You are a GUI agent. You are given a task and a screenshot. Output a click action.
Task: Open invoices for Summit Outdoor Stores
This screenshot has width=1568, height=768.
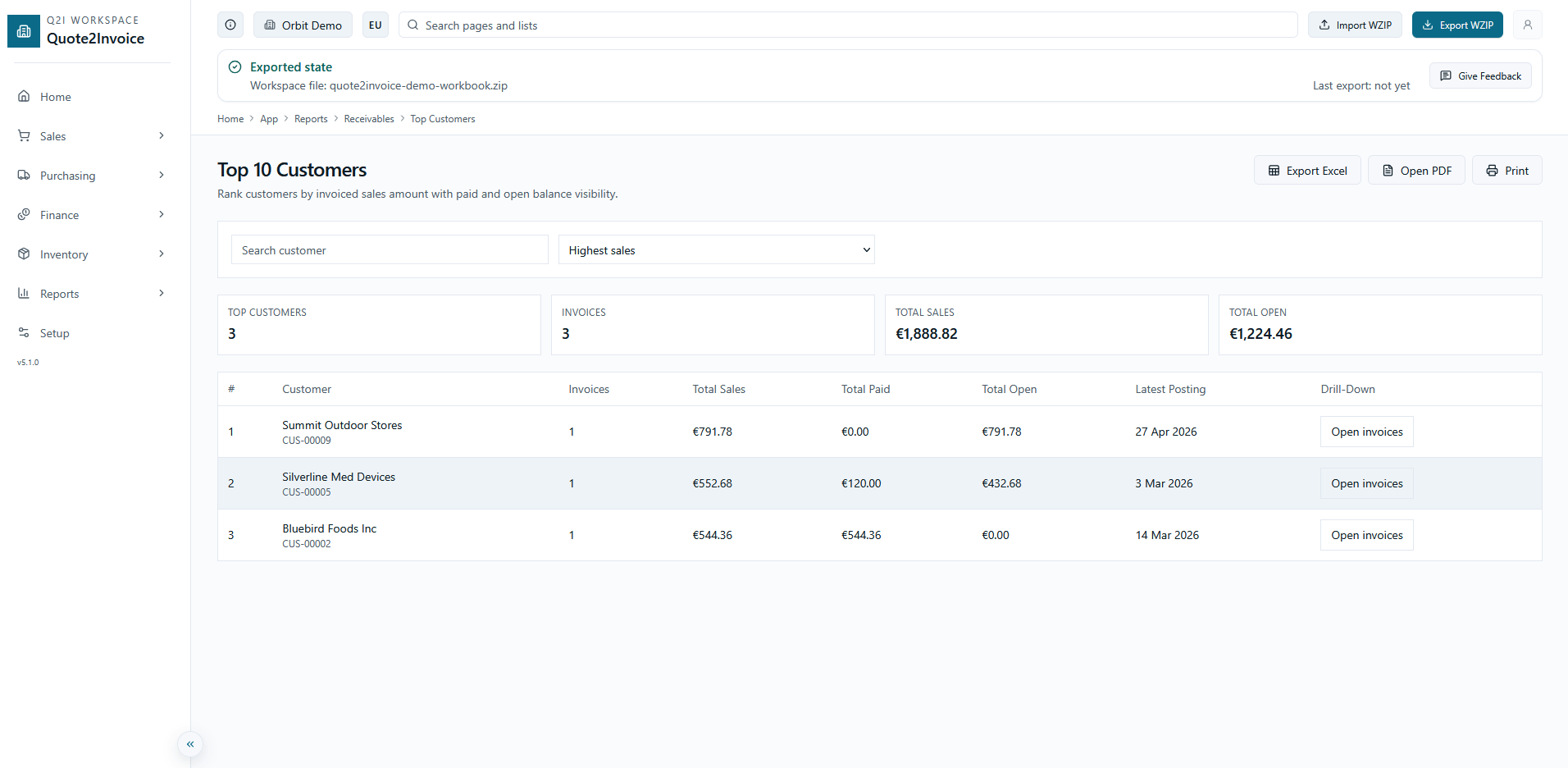[x=1366, y=432]
